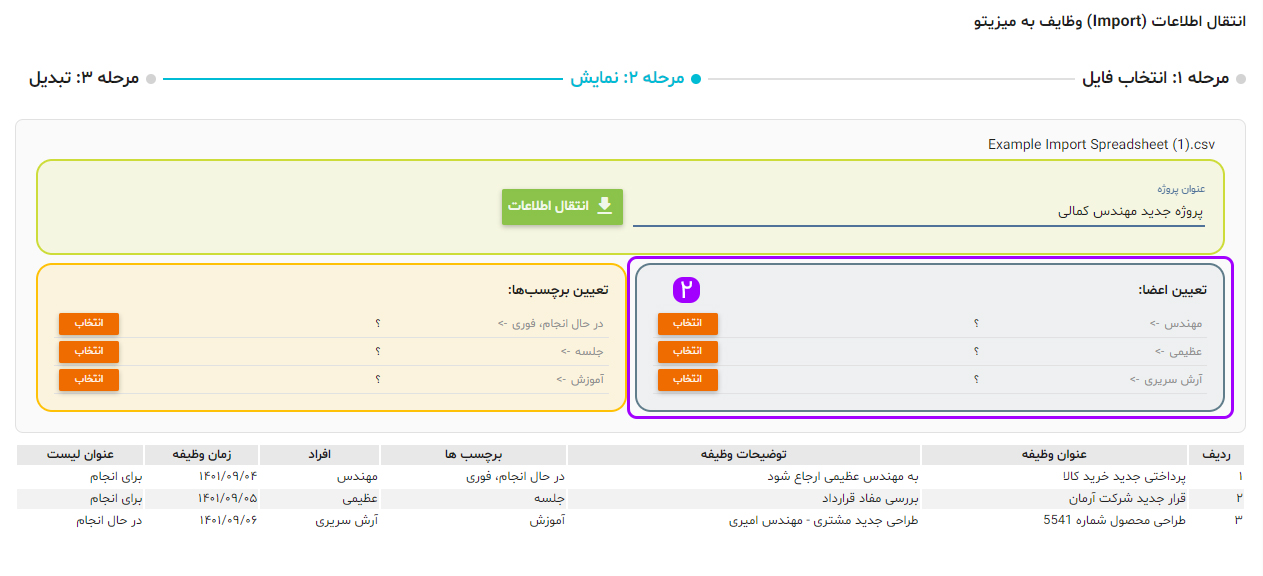Click انتخاب for label آموزش
The image size is (1263, 576).
89,379
